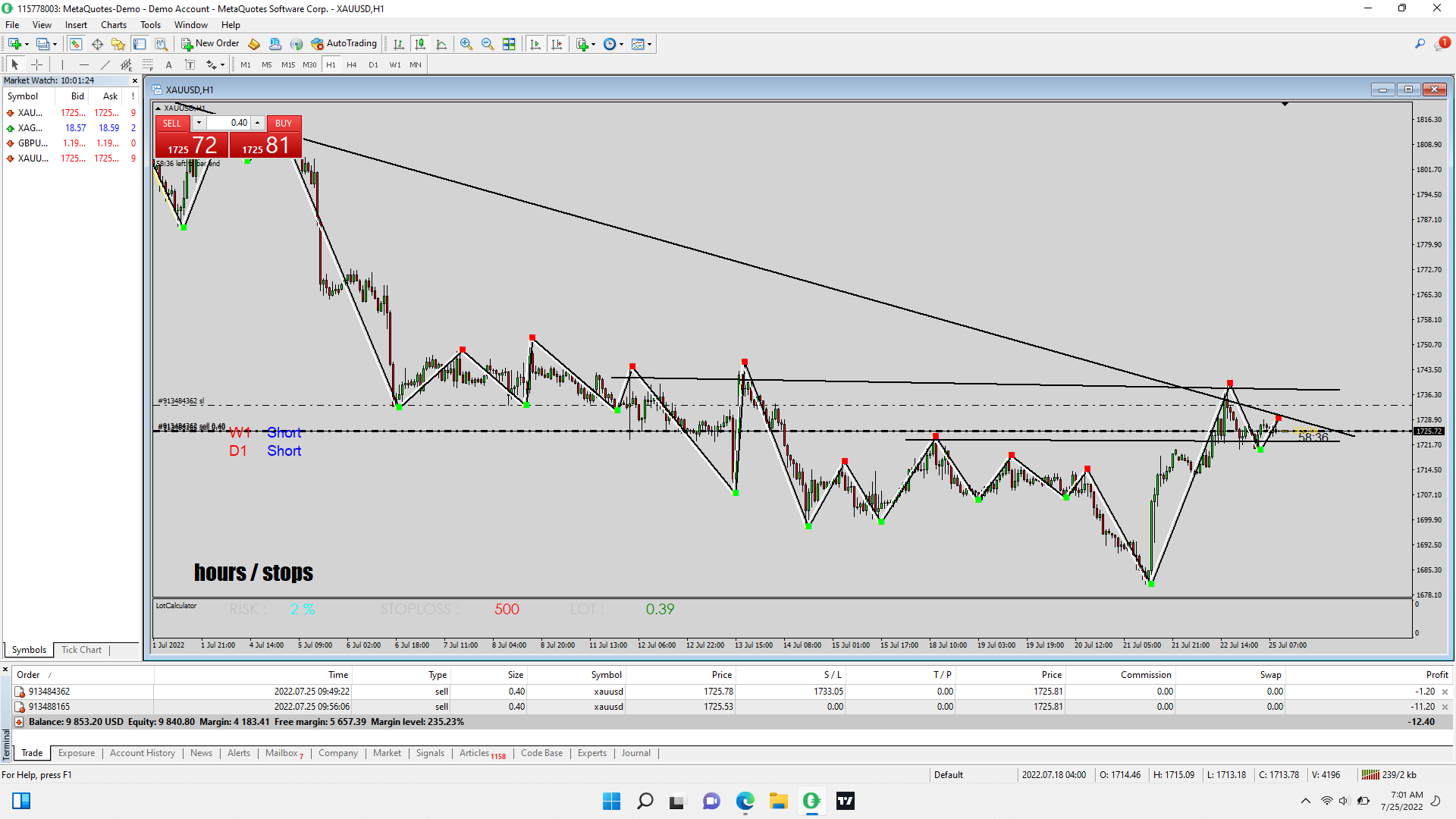Open the Periodicity clock dropdown
The width and height of the screenshot is (1456, 819).
pos(613,44)
